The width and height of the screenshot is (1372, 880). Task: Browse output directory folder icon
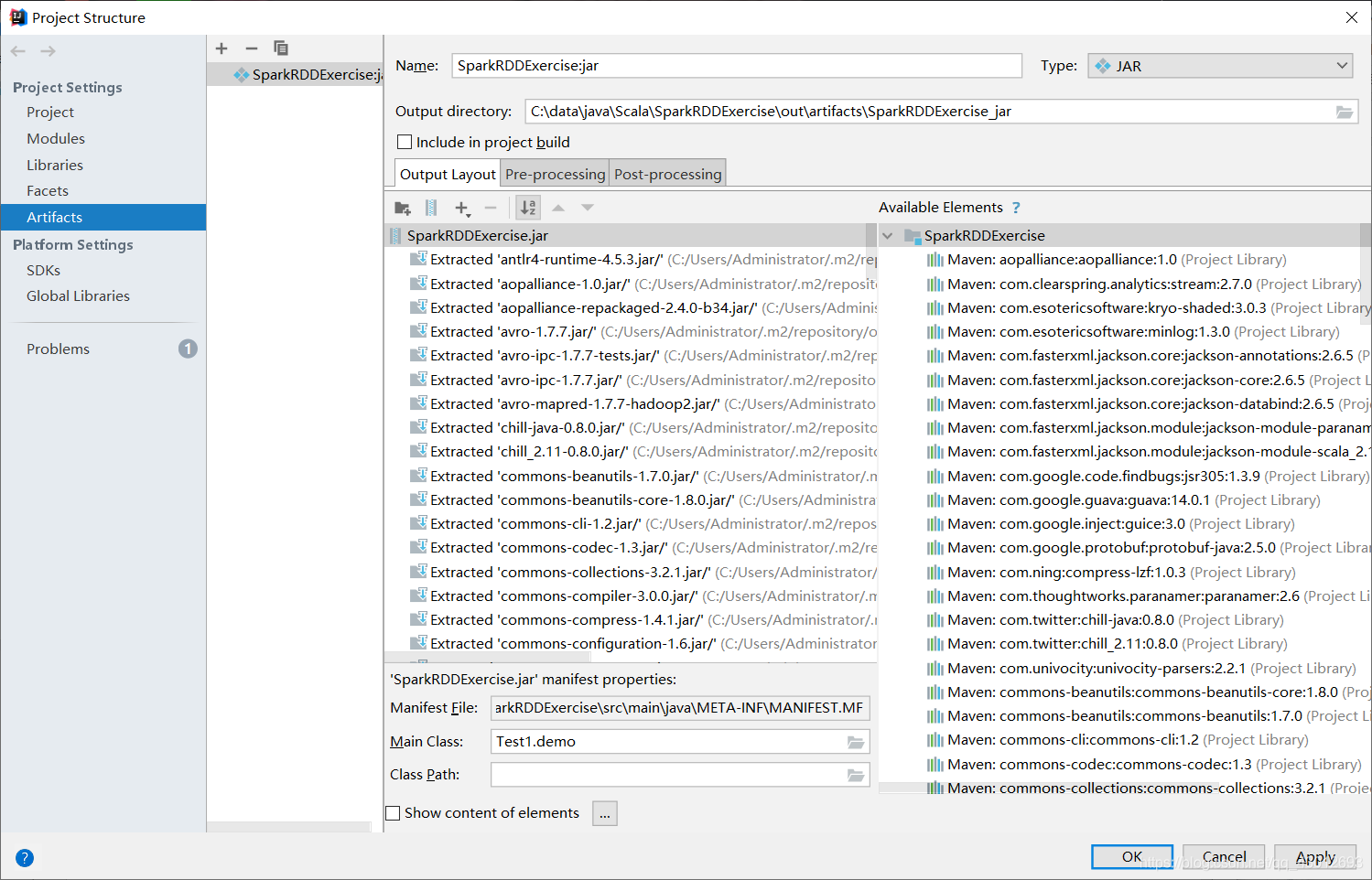(1344, 112)
